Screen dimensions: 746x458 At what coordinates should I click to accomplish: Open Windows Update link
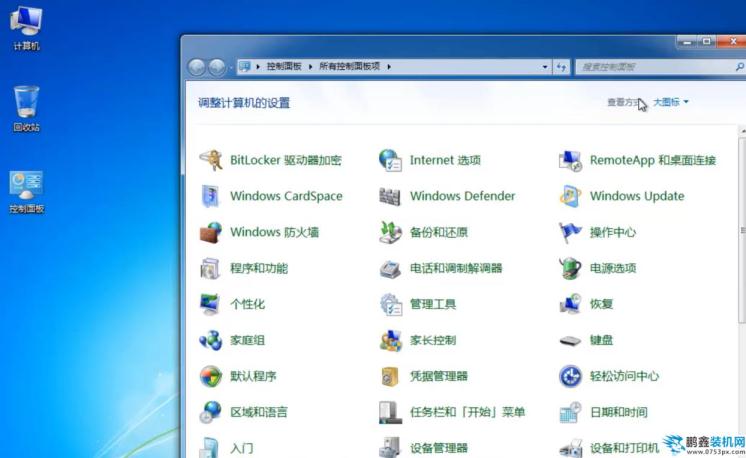[x=636, y=196]
